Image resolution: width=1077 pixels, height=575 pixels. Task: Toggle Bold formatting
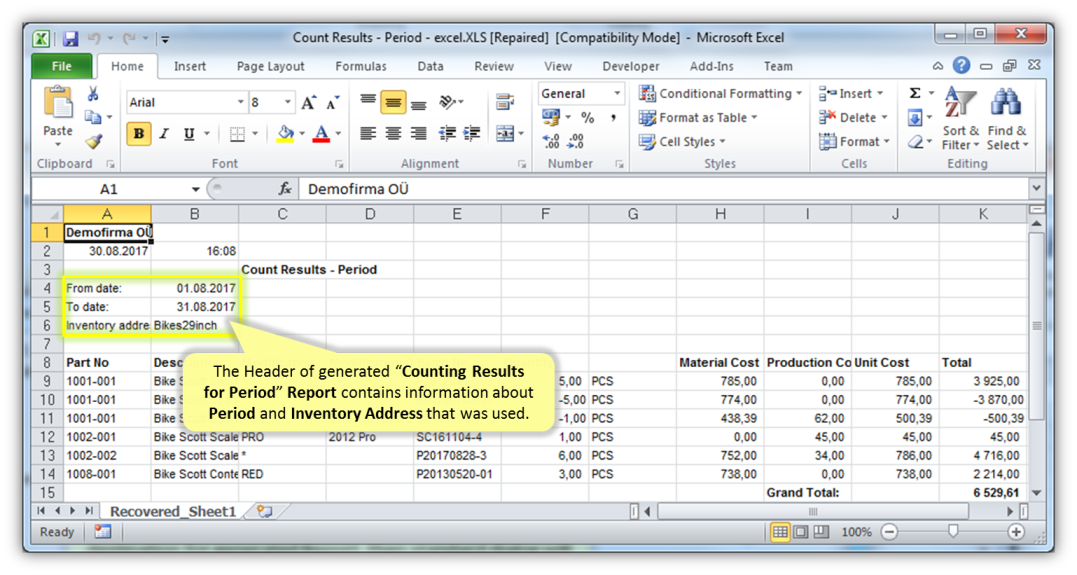tap(139, 134)
